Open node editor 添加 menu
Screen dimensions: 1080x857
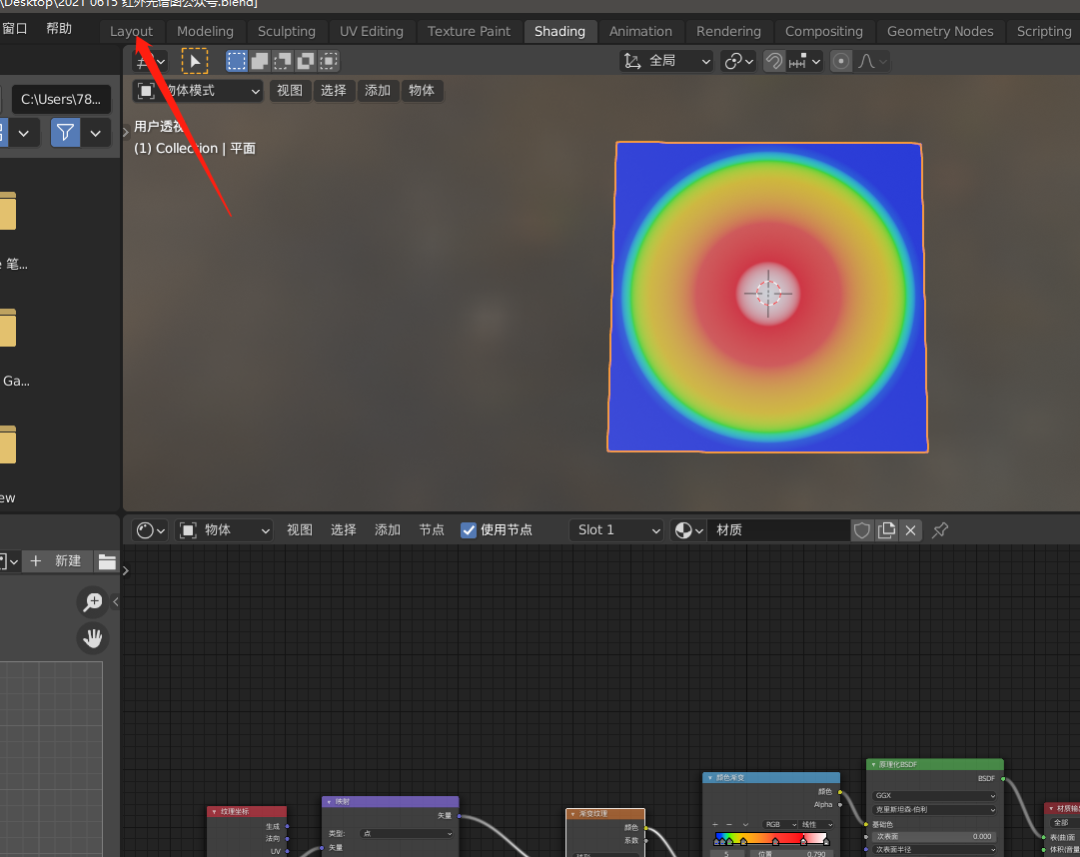coord(387,530)
